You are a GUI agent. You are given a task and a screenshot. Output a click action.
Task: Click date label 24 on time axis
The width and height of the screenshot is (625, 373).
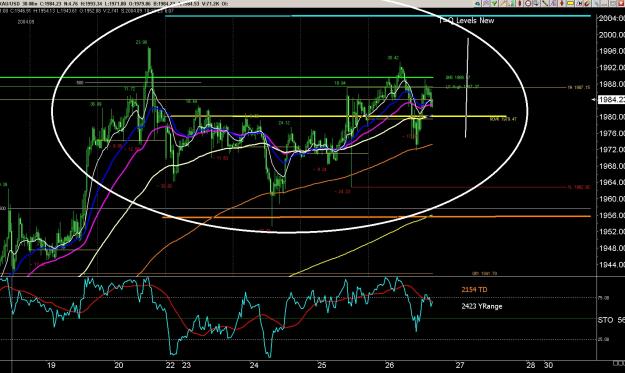254,365
